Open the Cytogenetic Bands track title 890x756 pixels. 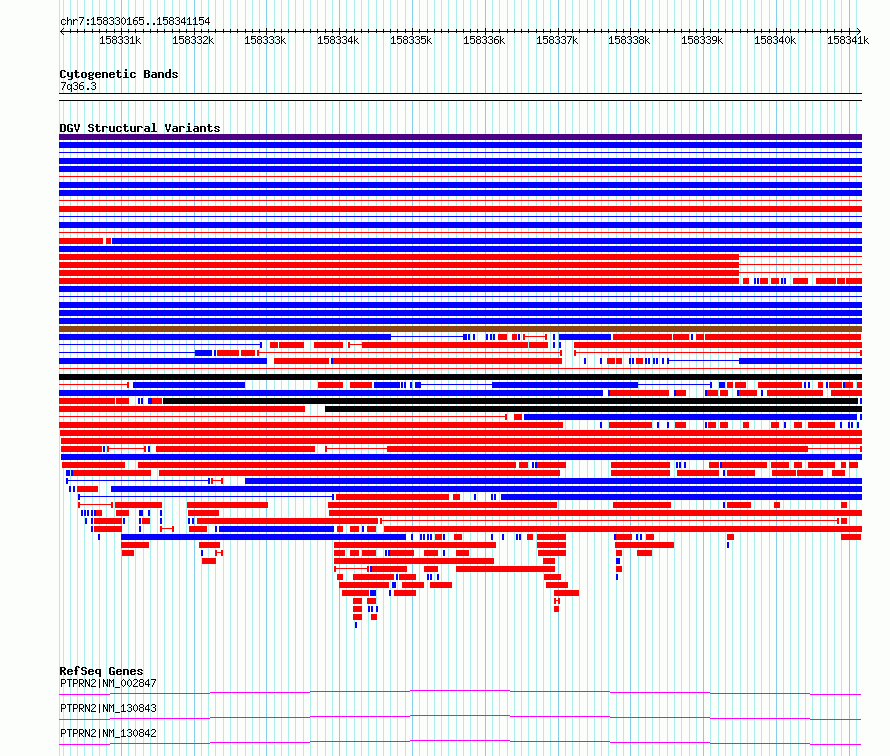coord(119,74)
